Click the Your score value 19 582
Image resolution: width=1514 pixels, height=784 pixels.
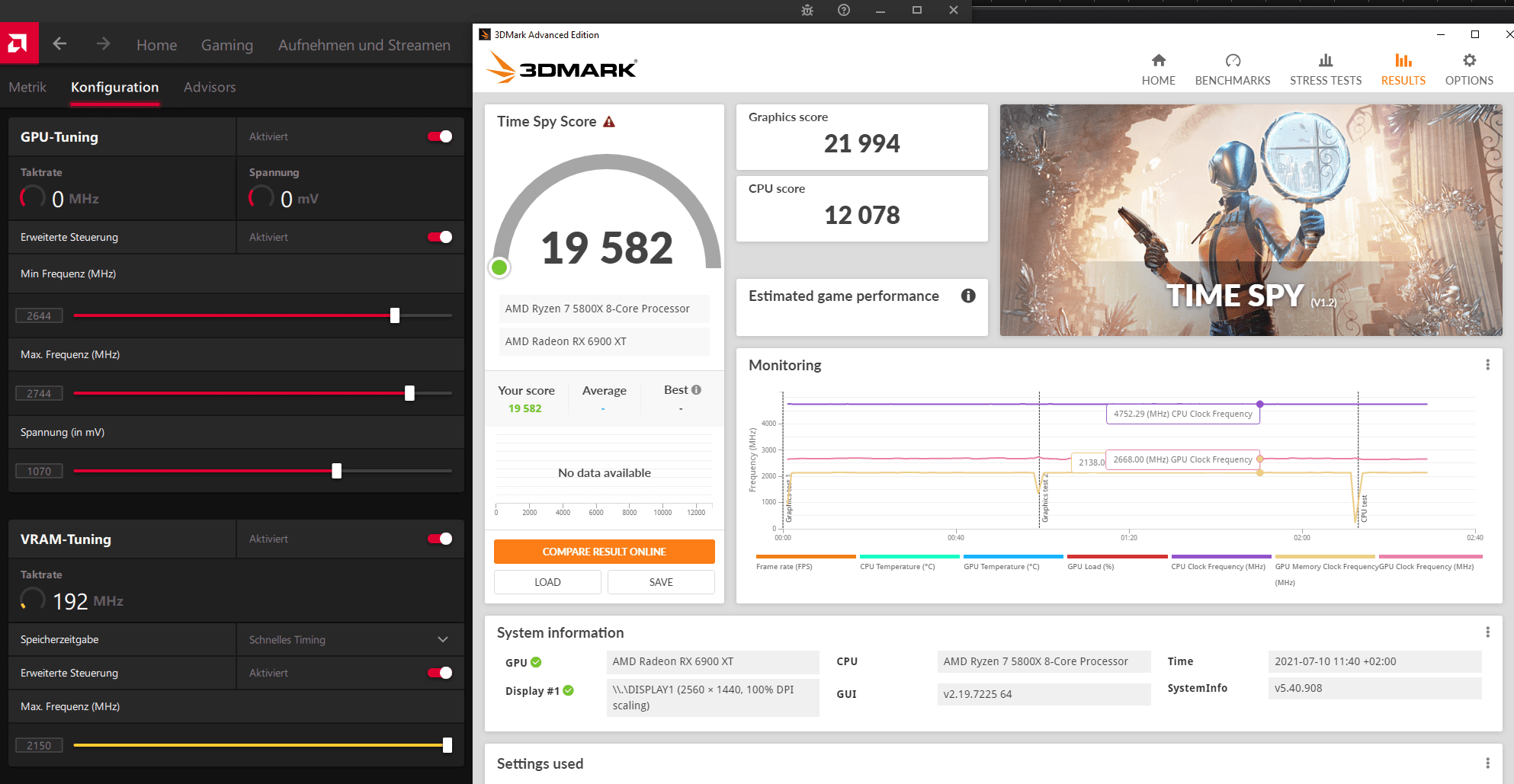coord(524,408)
